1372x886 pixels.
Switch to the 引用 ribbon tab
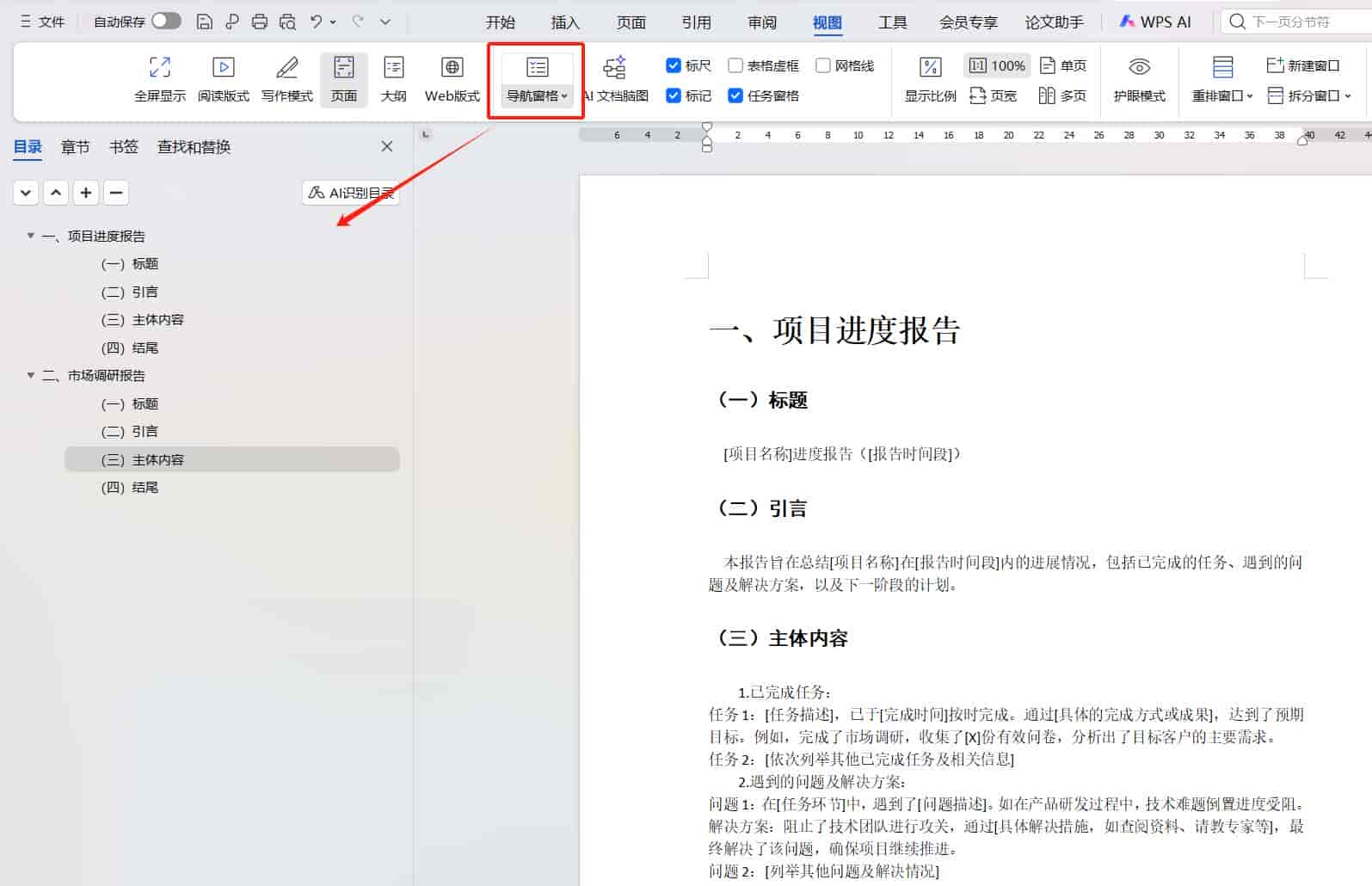[696, 22]
